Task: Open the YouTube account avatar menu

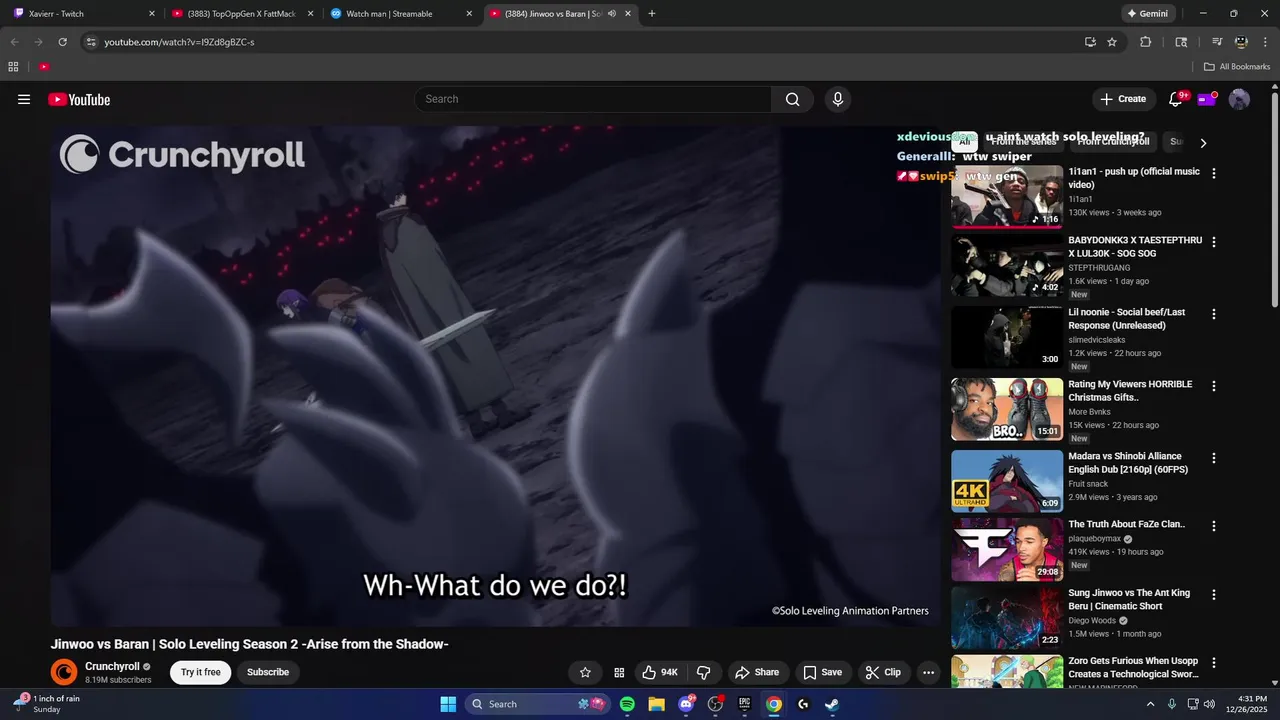Action: click(x=1239, y=99)
